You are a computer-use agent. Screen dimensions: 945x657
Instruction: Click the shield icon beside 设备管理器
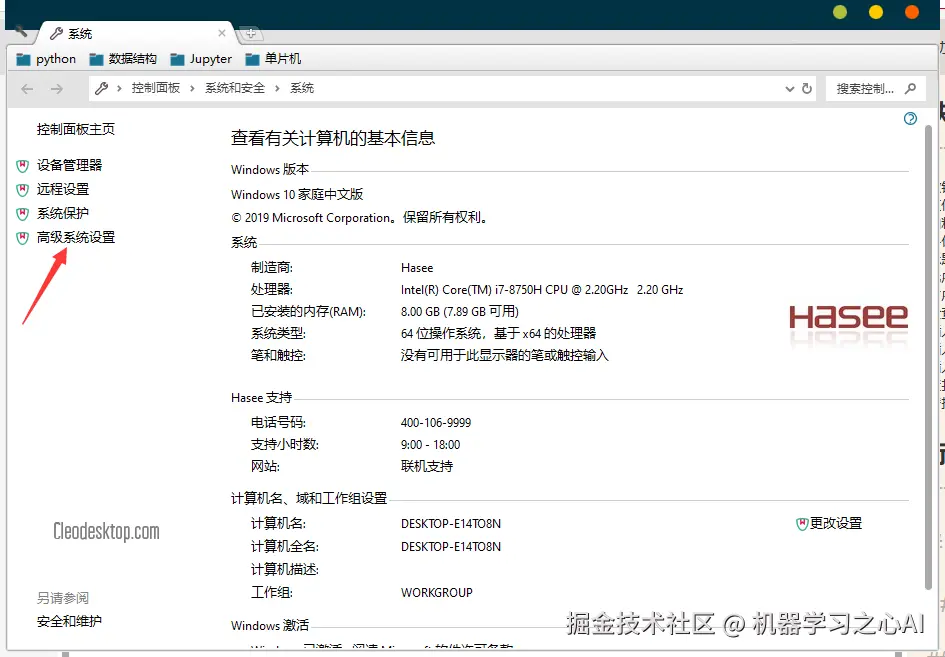pyautogui.click(x=22, y=166)
